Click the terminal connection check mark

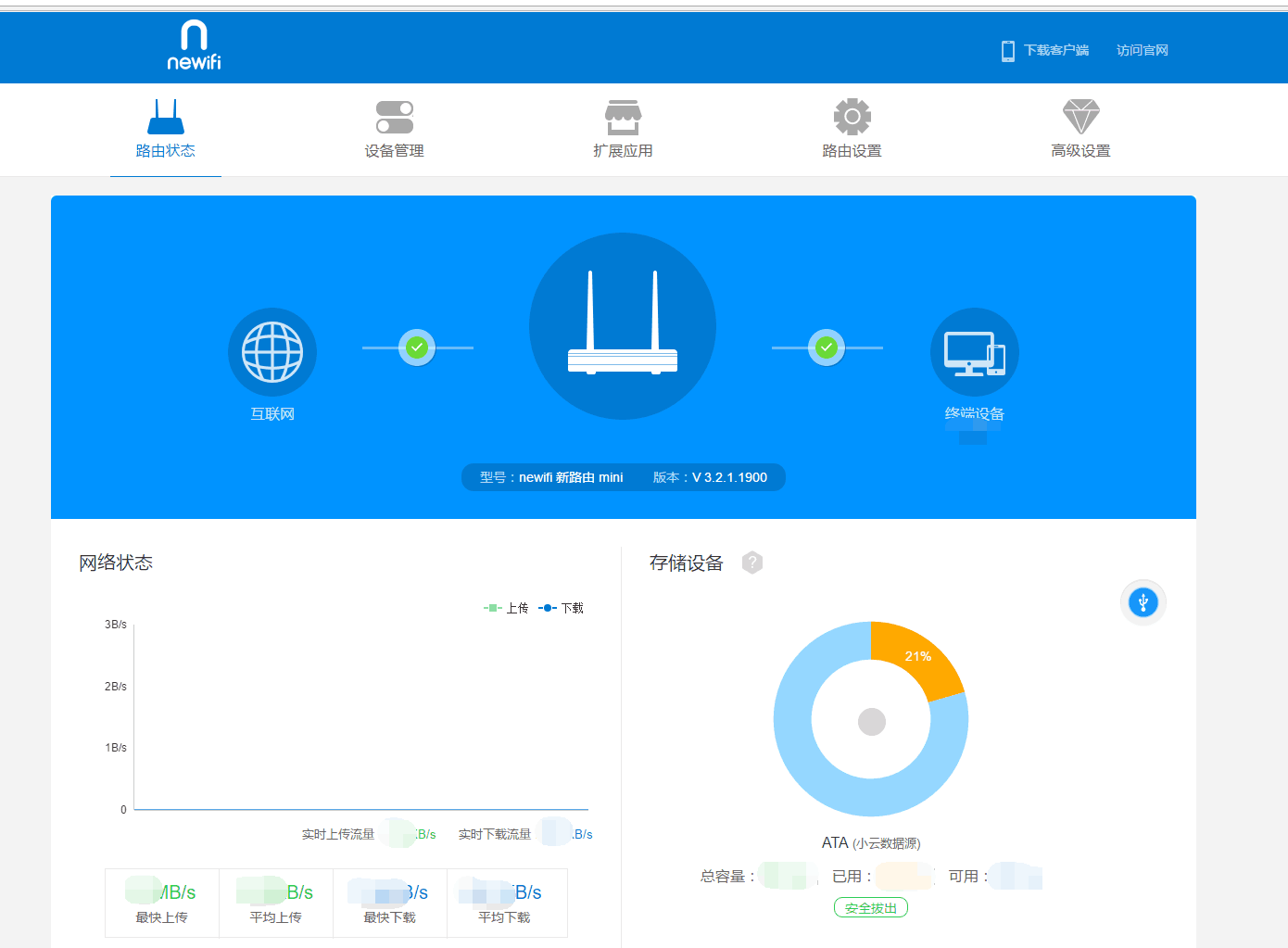click(827, 348)
